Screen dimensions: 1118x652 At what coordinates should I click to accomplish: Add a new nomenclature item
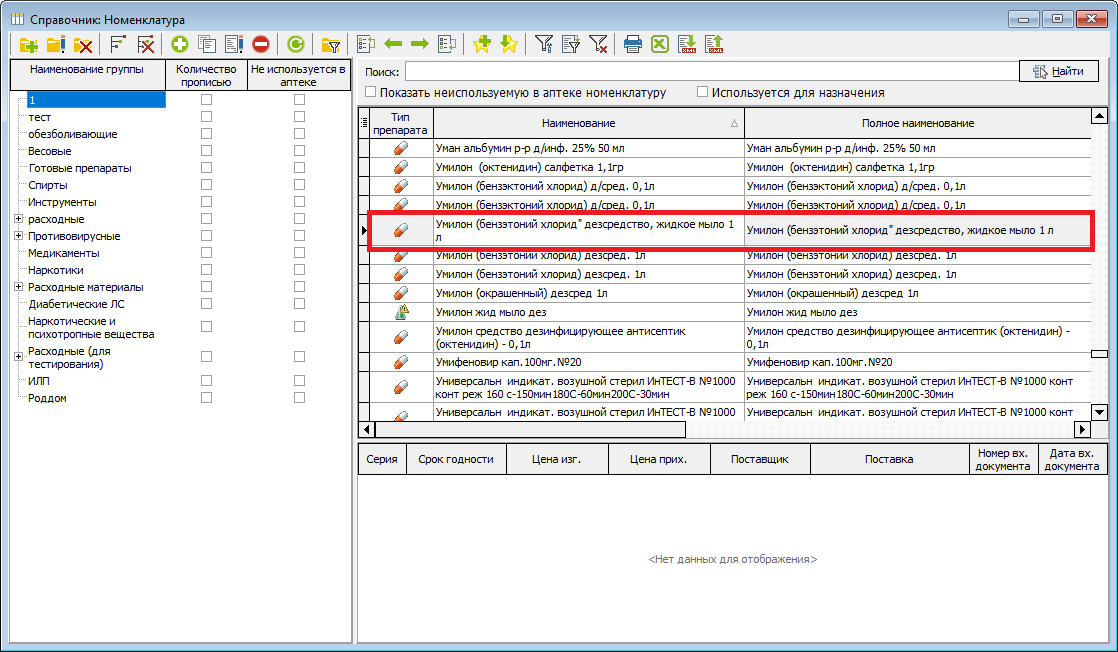click(180, 45)
